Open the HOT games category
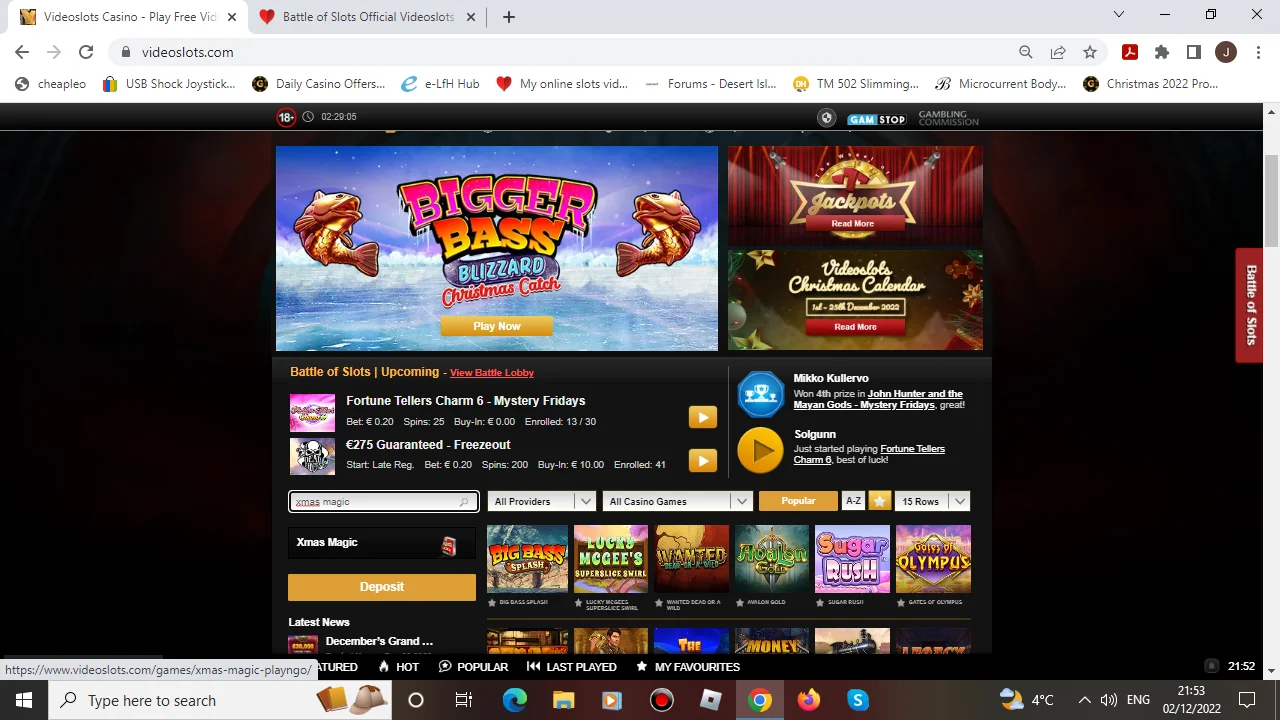This screenshot has height=720, width=1280. (398, 667)
